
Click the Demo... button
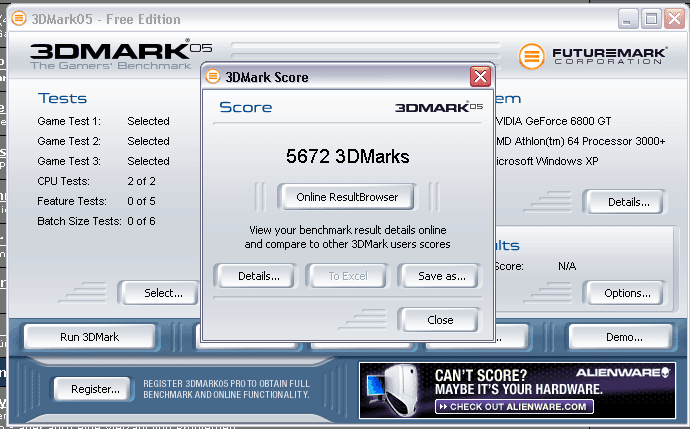tap(623, 337)
